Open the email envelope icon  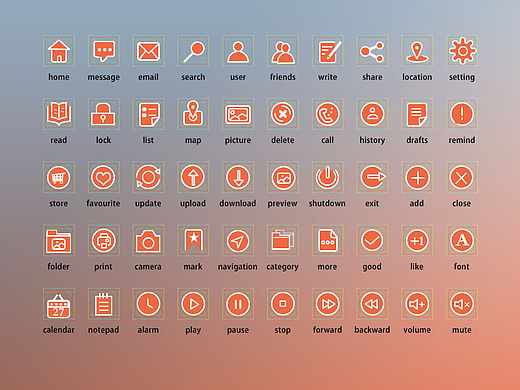[x=148, y=51]
